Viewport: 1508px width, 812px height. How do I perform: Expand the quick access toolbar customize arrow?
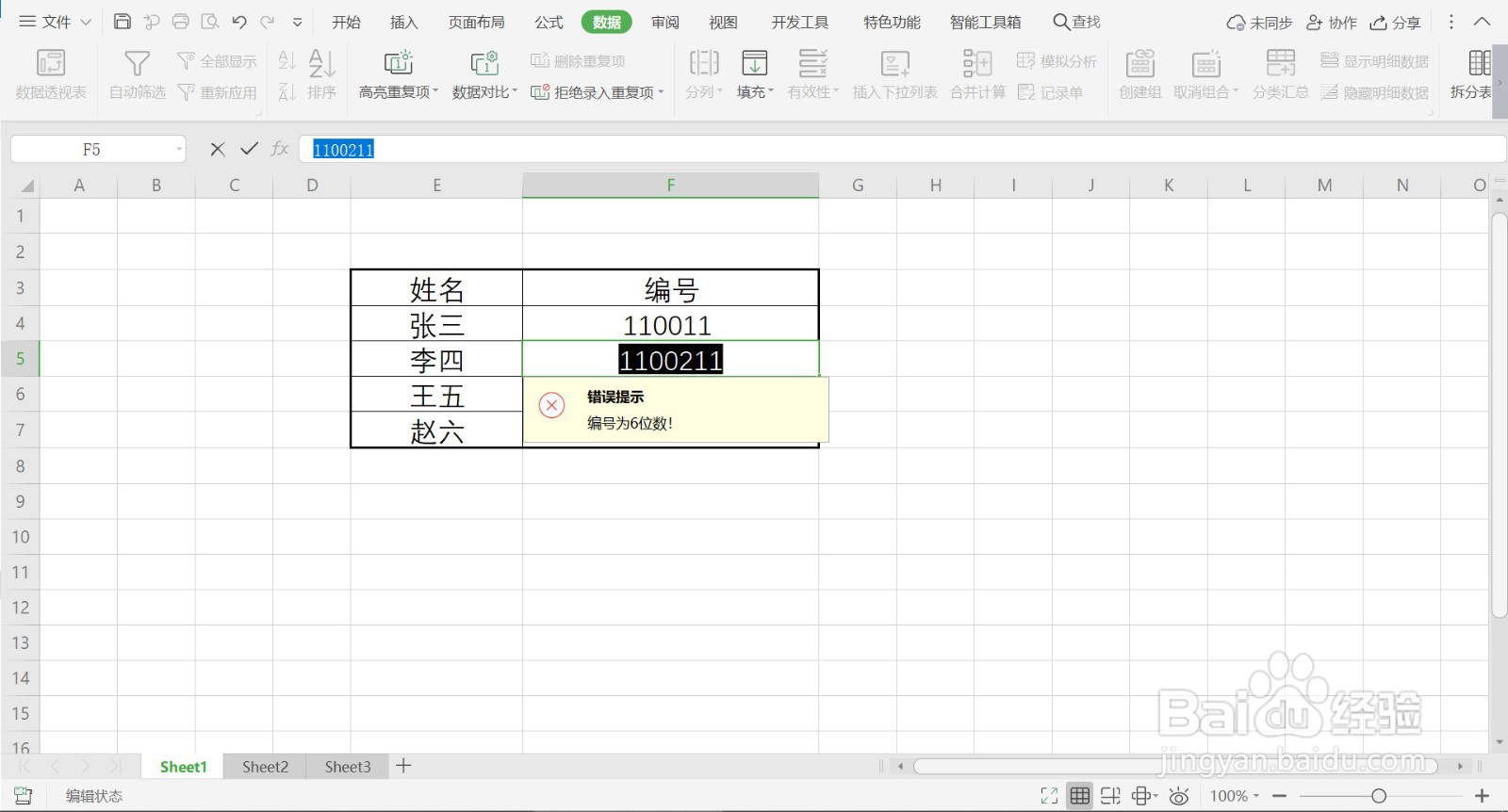pos(298,22)
